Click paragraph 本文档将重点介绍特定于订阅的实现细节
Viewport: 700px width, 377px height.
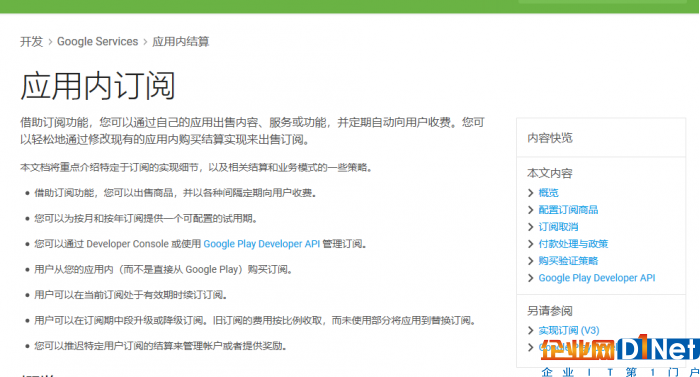pyautogui.click(x=196, y=168)
